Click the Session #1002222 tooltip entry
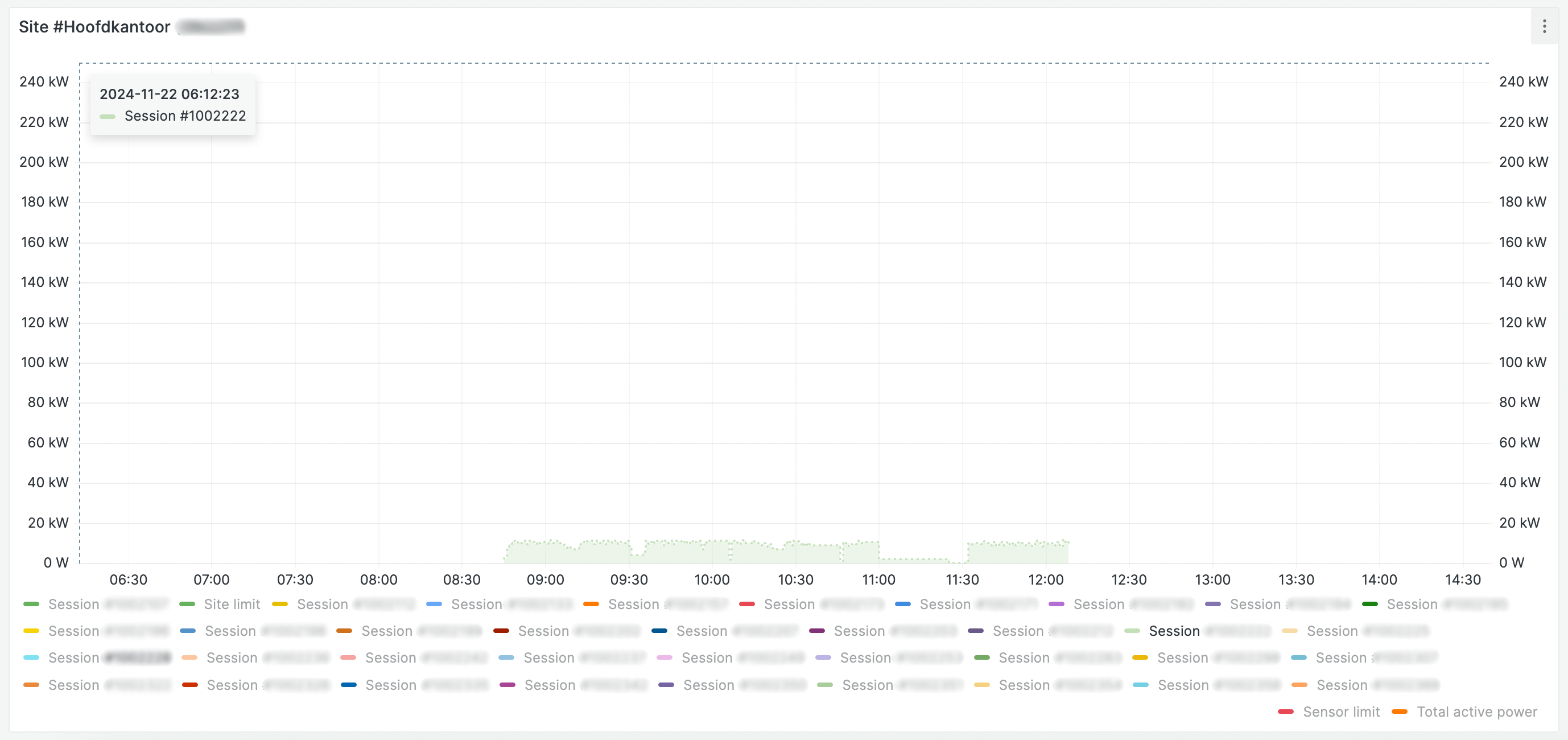This screenshot has width=1568, height=740. coord(184,116)
